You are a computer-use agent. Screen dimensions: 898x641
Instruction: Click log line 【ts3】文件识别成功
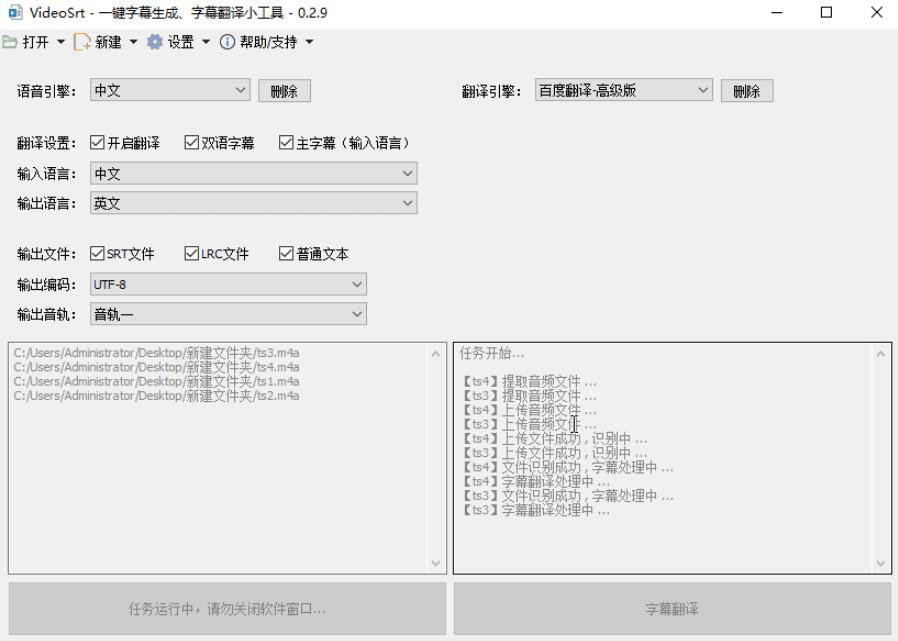(567, 496)
